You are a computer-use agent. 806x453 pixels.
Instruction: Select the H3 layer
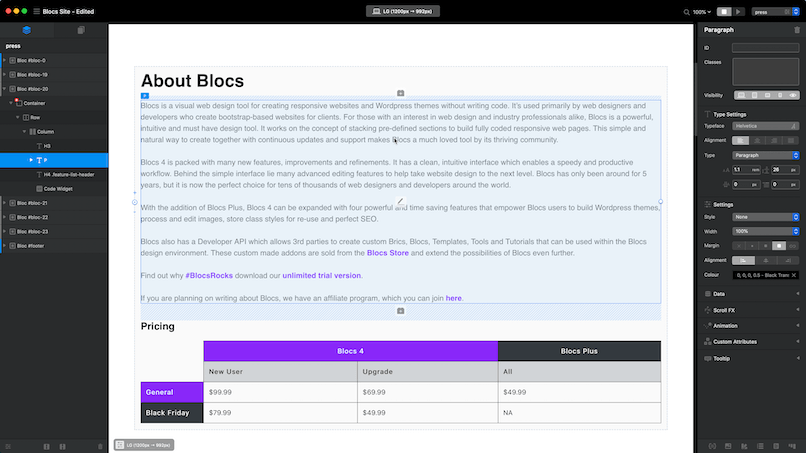pyautogui.click(x=54, y=146)
